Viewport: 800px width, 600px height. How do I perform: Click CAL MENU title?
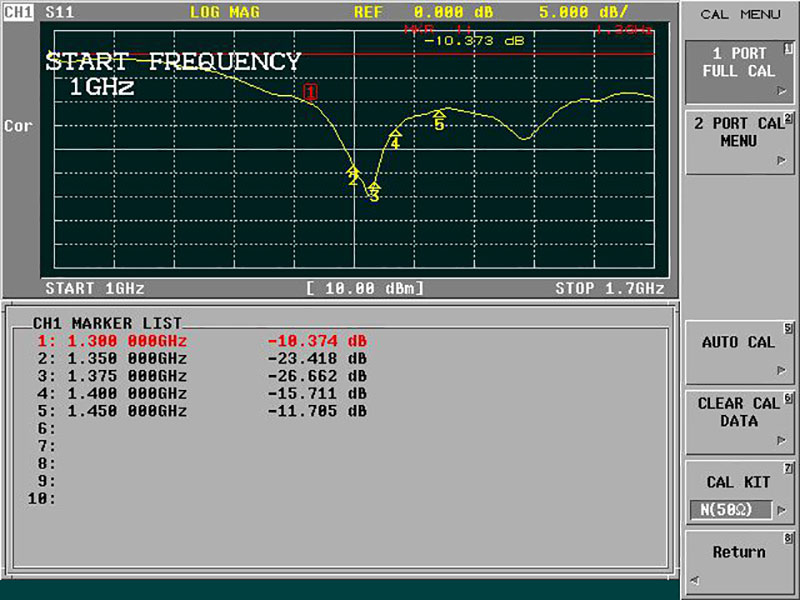point(740,14)
